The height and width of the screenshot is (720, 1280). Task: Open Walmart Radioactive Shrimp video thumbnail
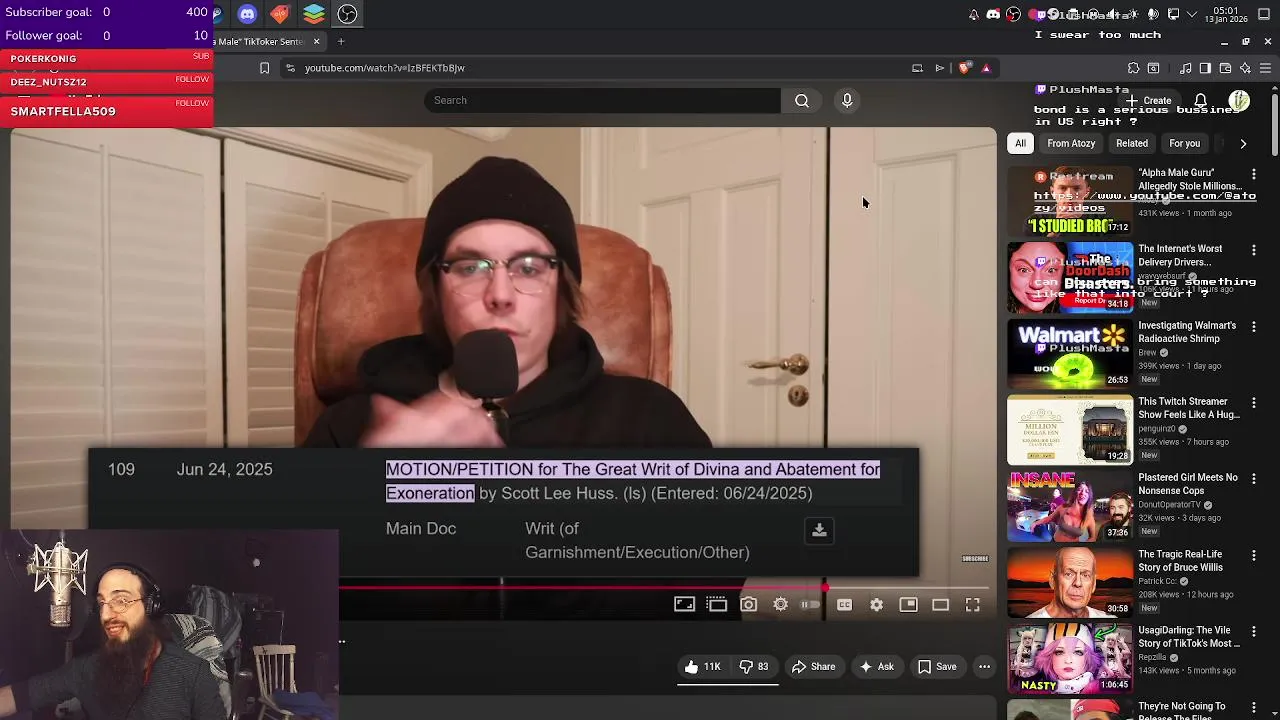tap(1070, 353)
